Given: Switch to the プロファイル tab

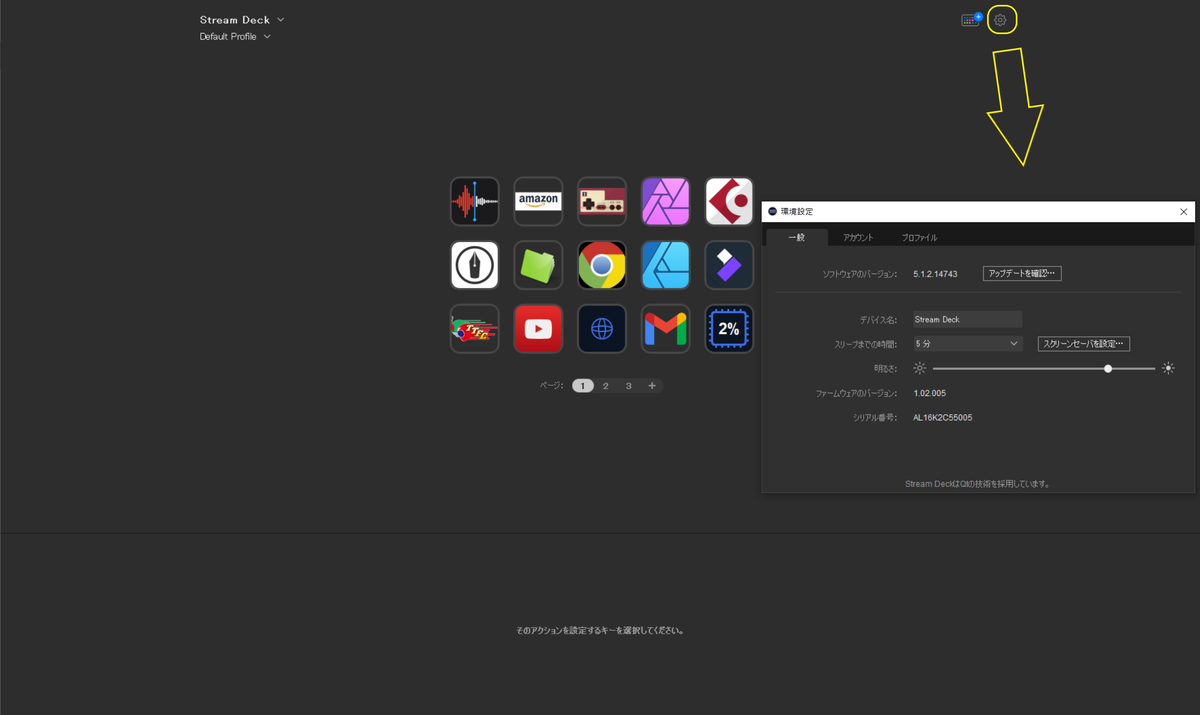Looking at the screenshot, I should [x=919, y=237].
